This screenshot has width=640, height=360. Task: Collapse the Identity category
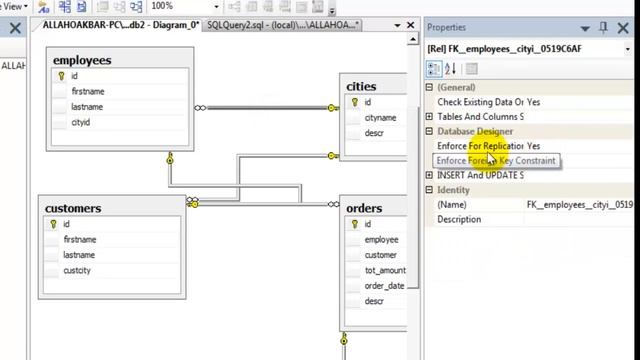coord(429,190)
